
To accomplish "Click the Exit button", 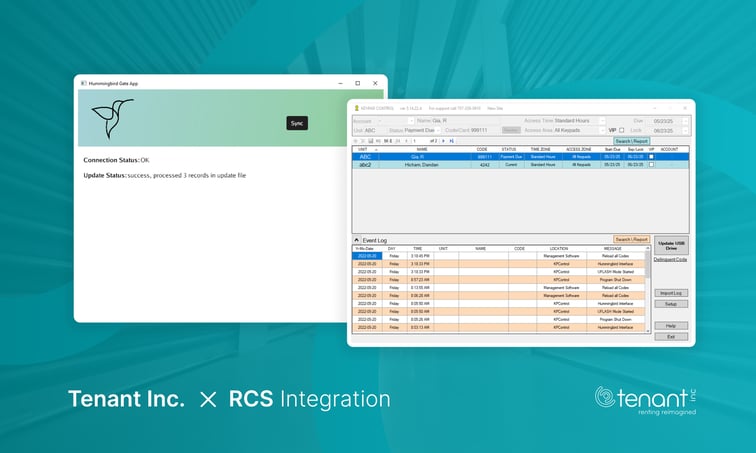I will tap(671, 337).
